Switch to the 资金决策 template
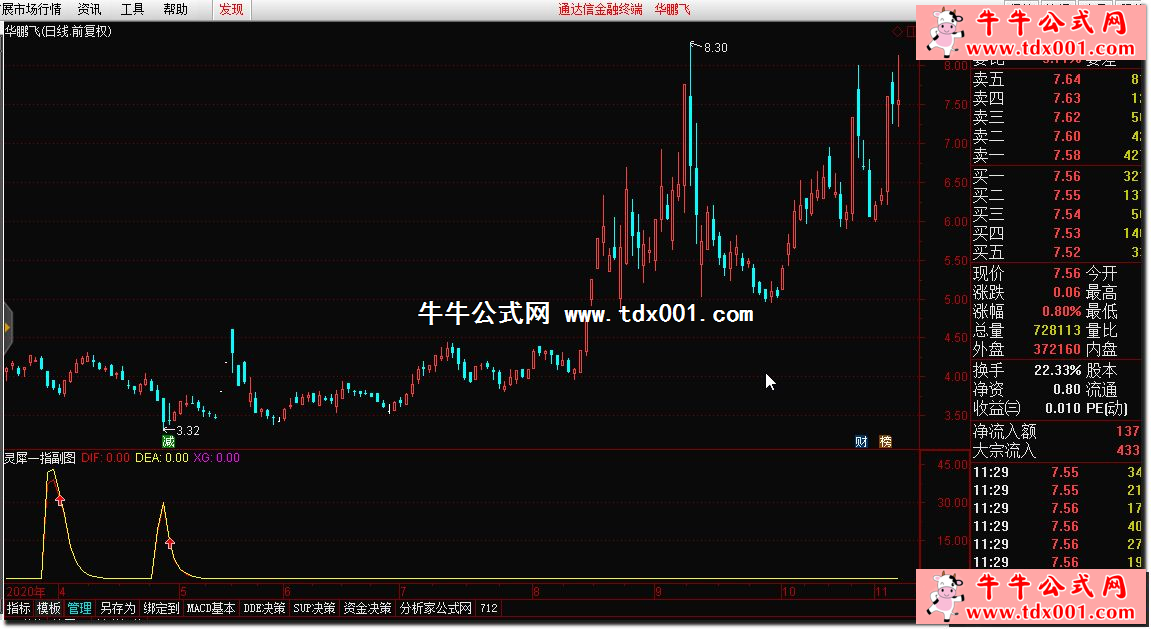This screenshot has height=629, width=1151. tap(367, 608)
